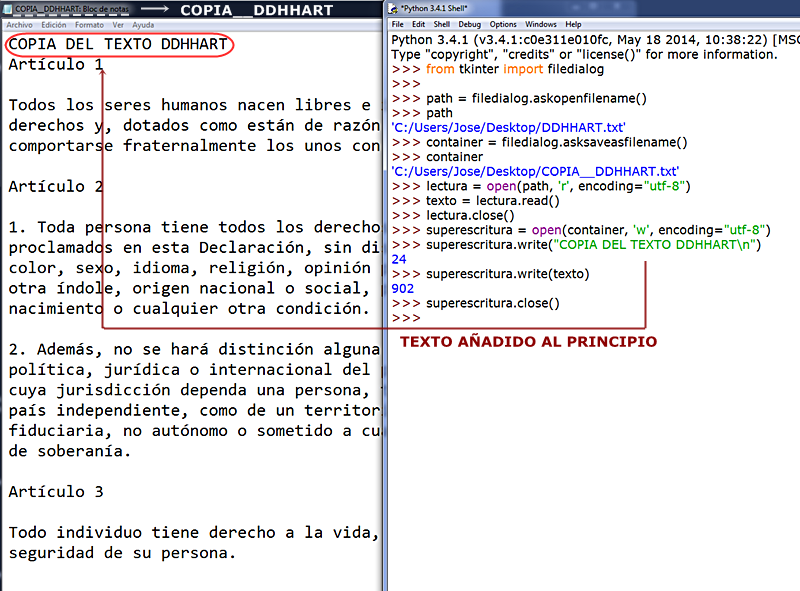Open the Help menu in Python Shell
This screenshot has width=800, height=591.
point(573,23)
